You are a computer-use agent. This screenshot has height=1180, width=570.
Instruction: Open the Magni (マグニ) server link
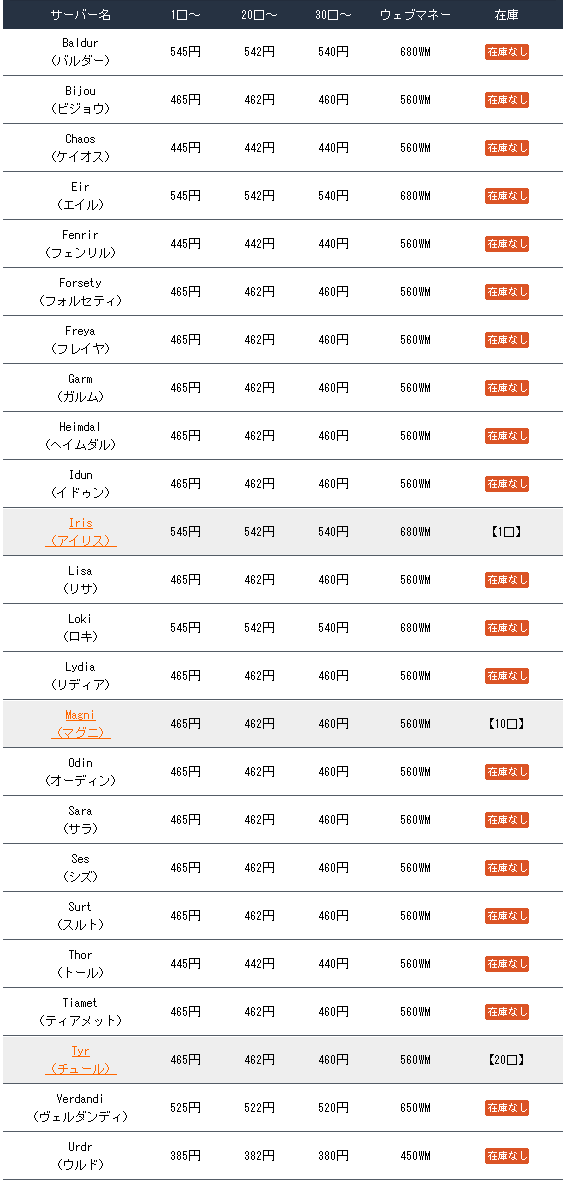pos(81,723)
